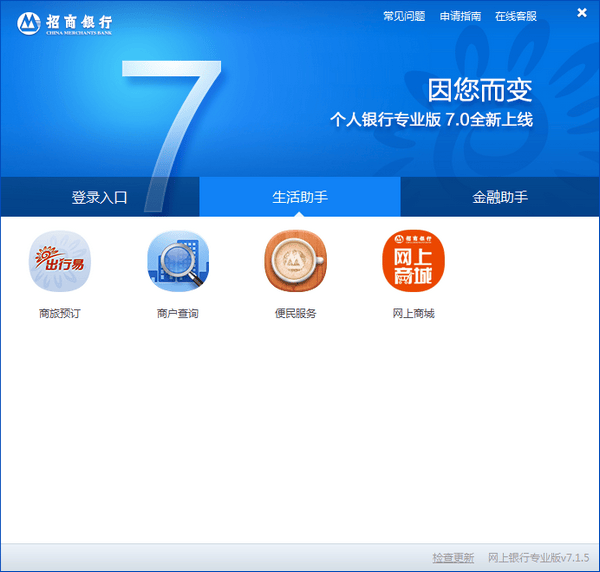
Task: Choose the 网上商城 text label
Action: pos(413,314)
